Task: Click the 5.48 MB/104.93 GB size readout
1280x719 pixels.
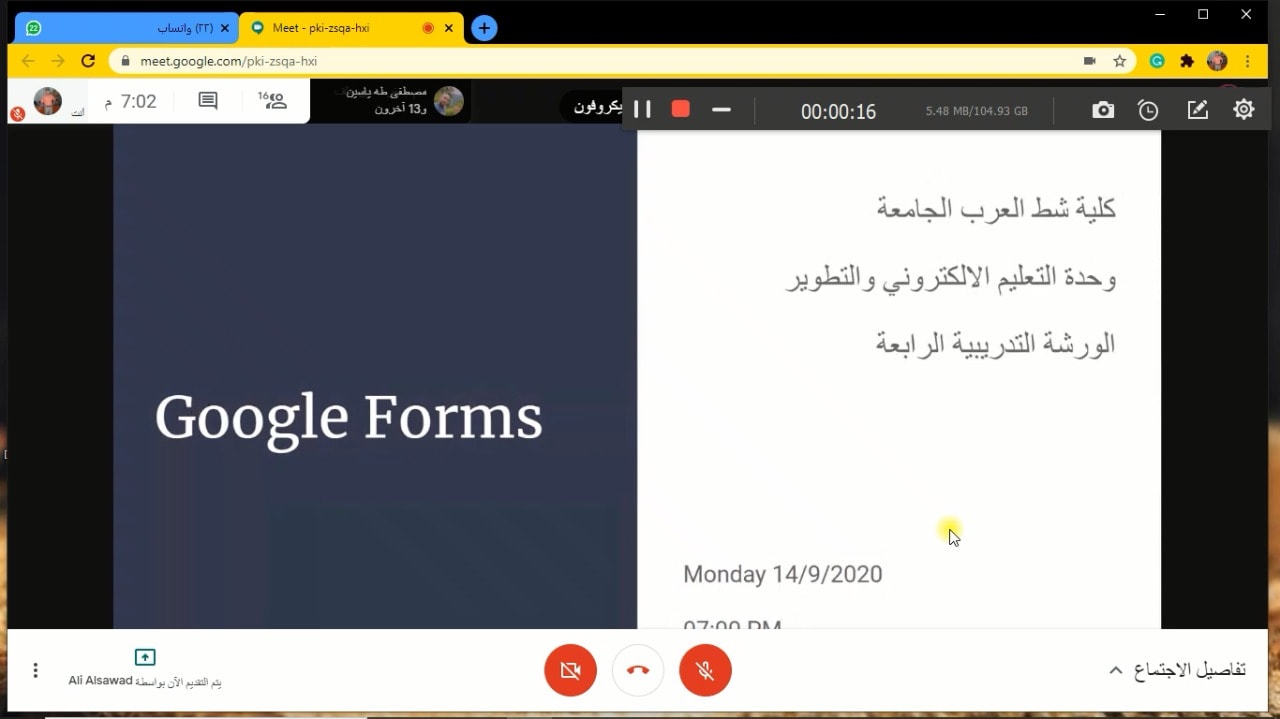Action: point(976,111)
